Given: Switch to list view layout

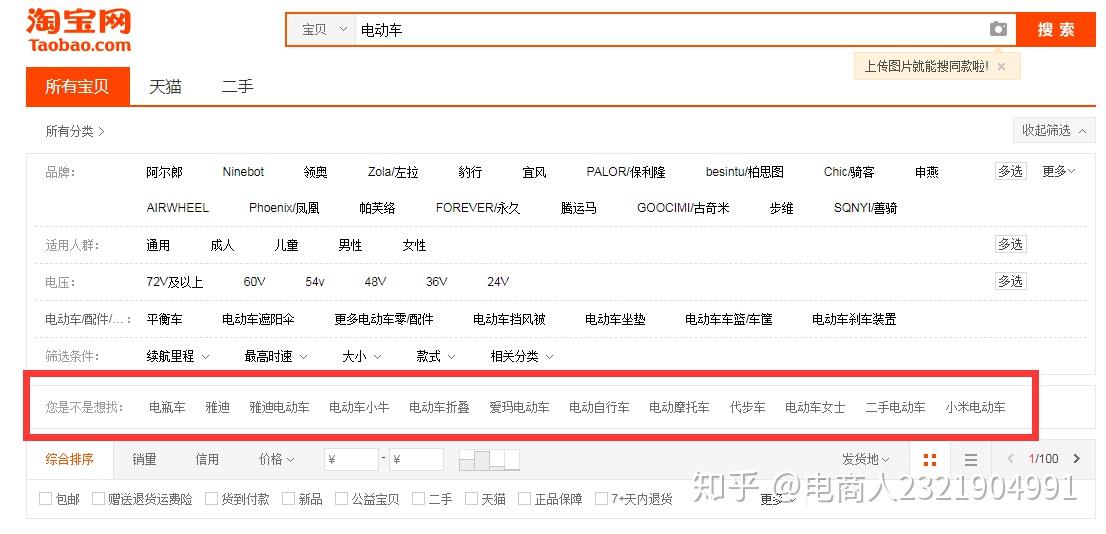Looking at the screenshot, I should click(x=971, y=459).
